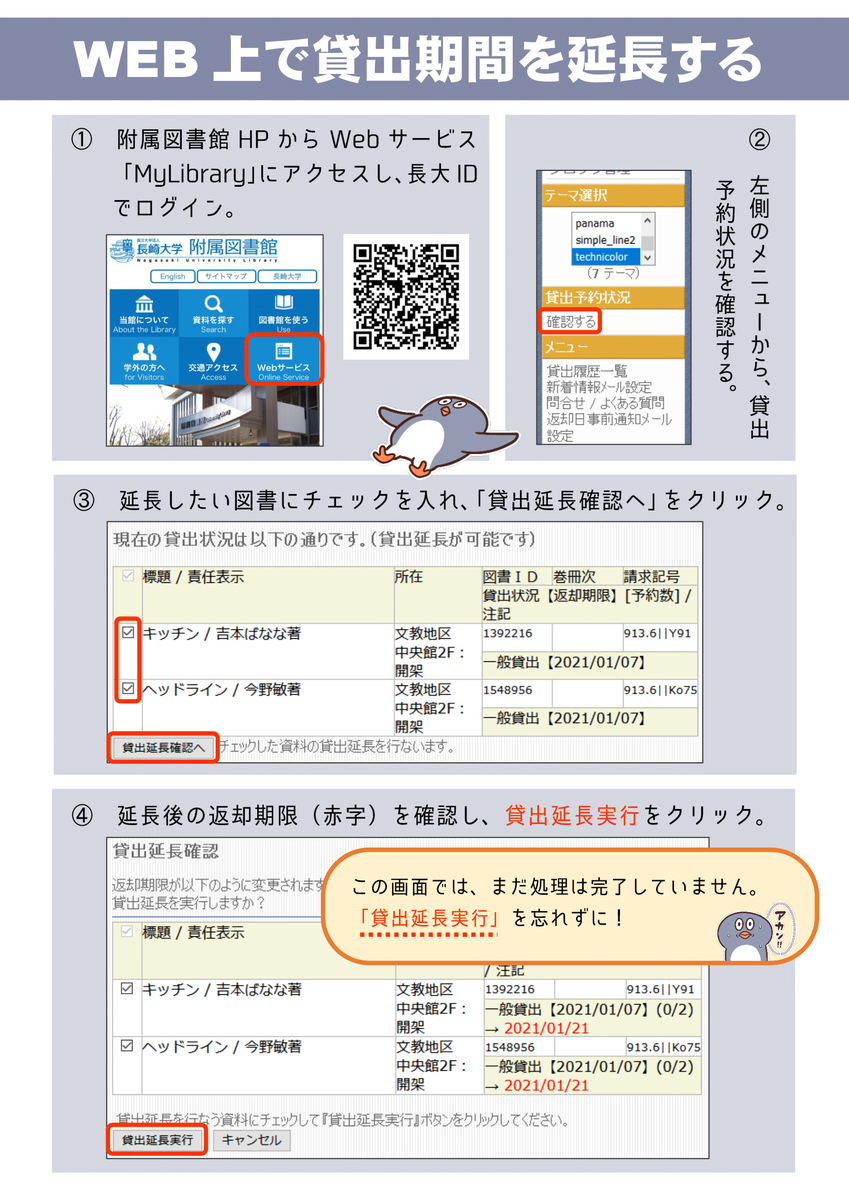Open the Webサービス Online Service tile
849x1200 pixels.
[284, 361]
